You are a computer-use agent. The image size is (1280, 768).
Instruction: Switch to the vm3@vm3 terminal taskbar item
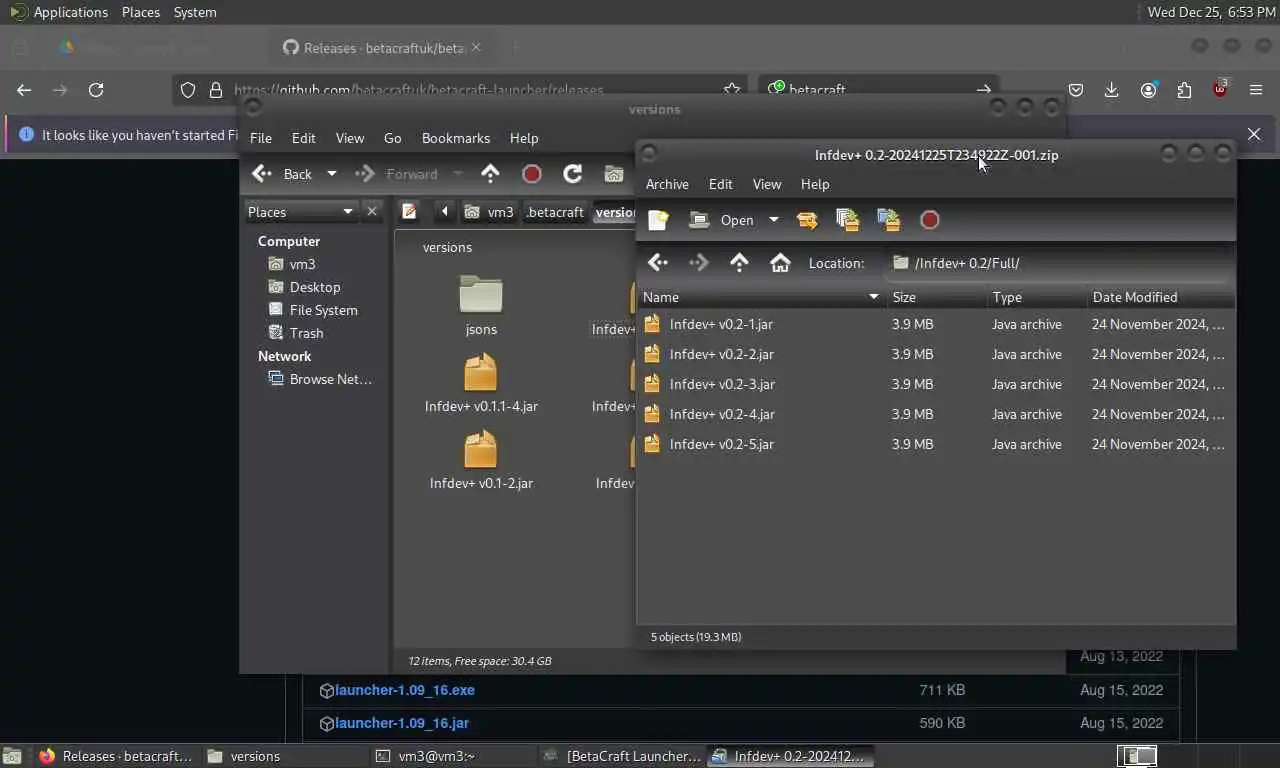455,756
